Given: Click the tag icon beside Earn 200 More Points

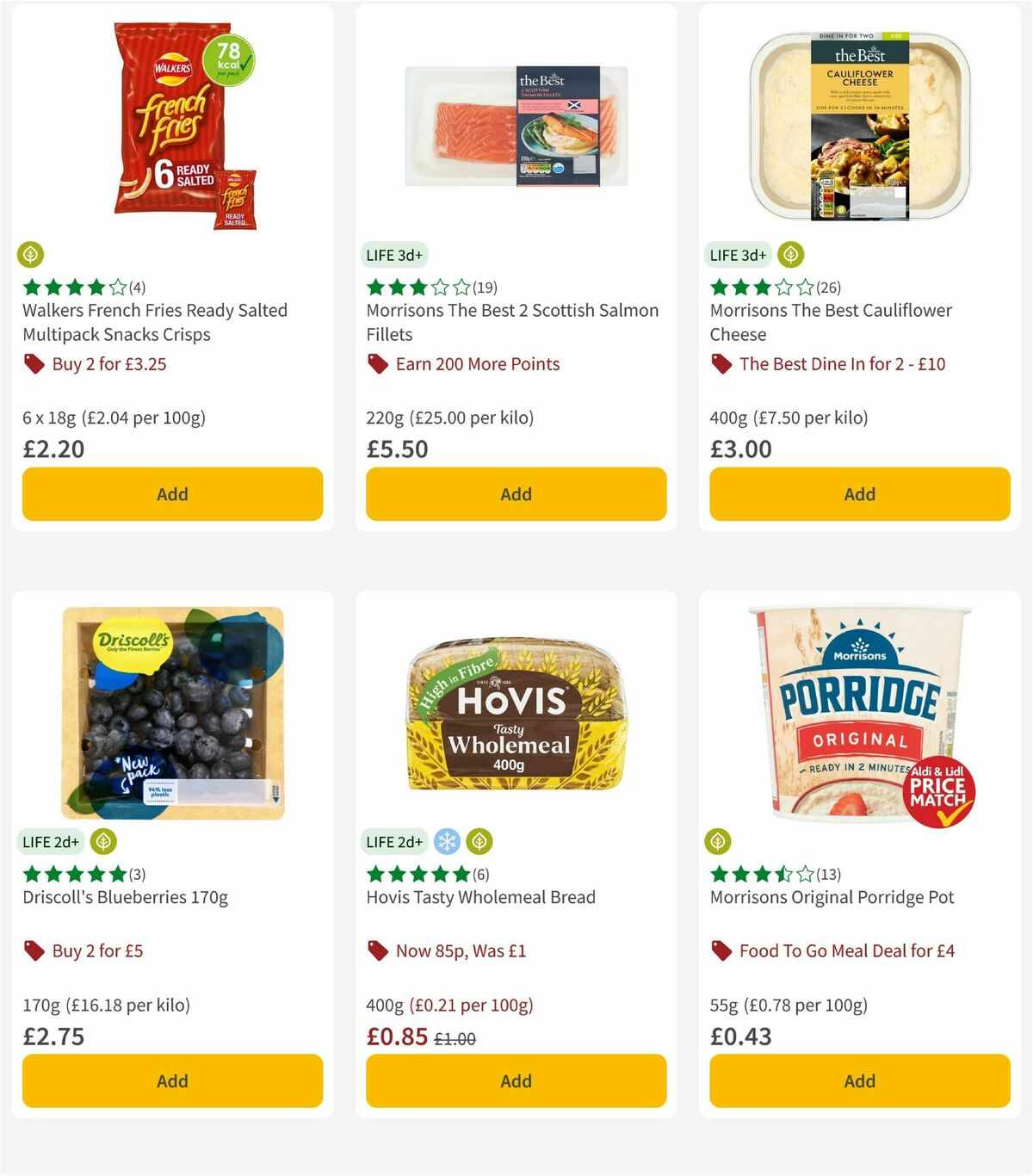Looking at the screenshot, I should 377,363.
